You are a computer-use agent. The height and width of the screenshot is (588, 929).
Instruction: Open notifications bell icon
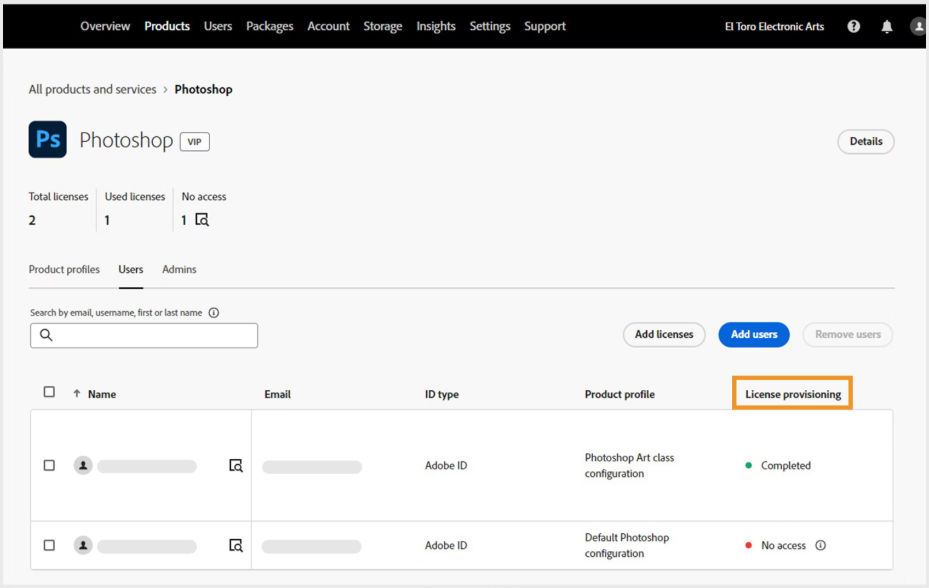point(886,26)
